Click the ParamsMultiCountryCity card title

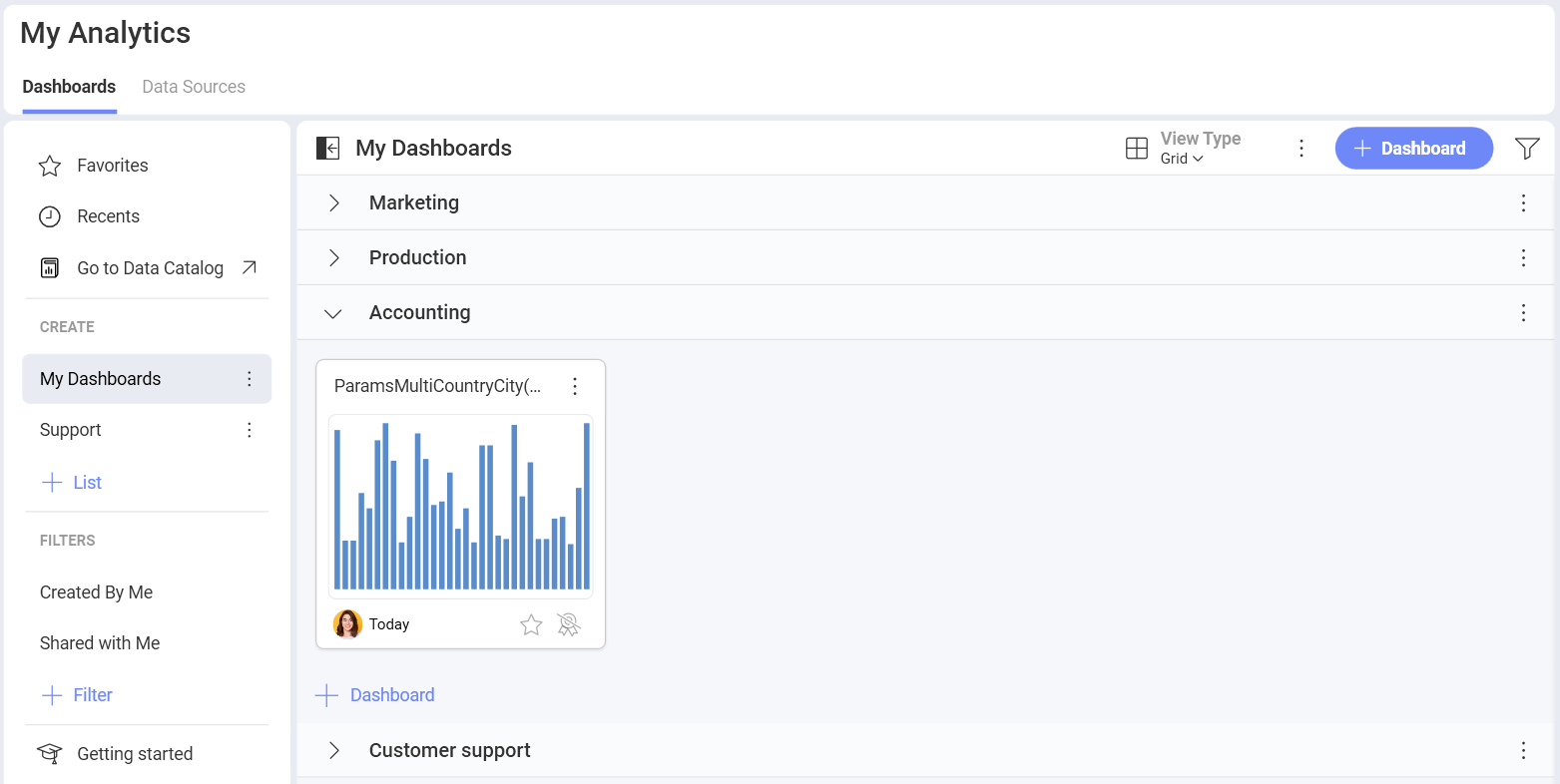tap(438, 386)
